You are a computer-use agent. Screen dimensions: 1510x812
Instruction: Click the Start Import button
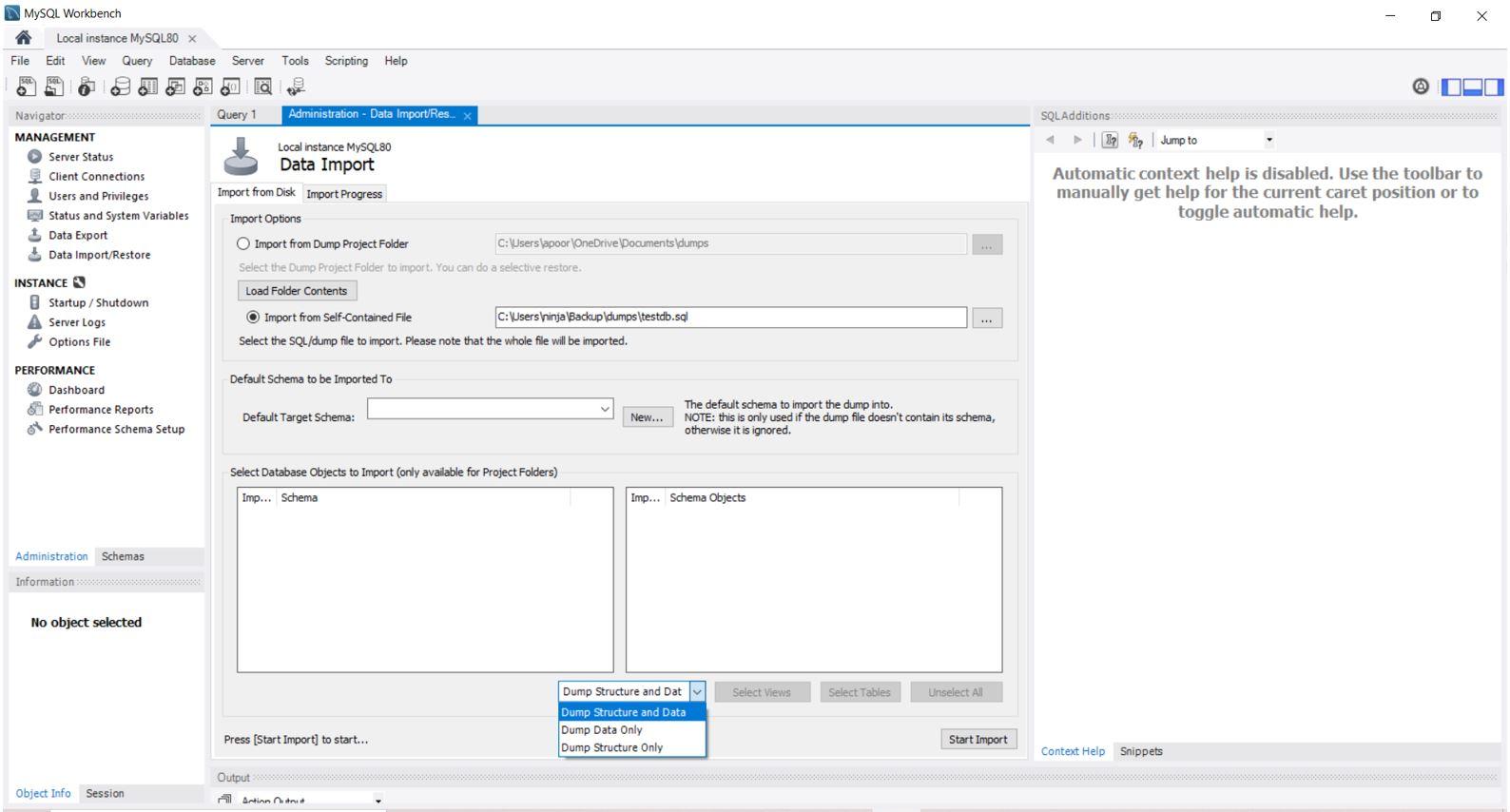978,740
